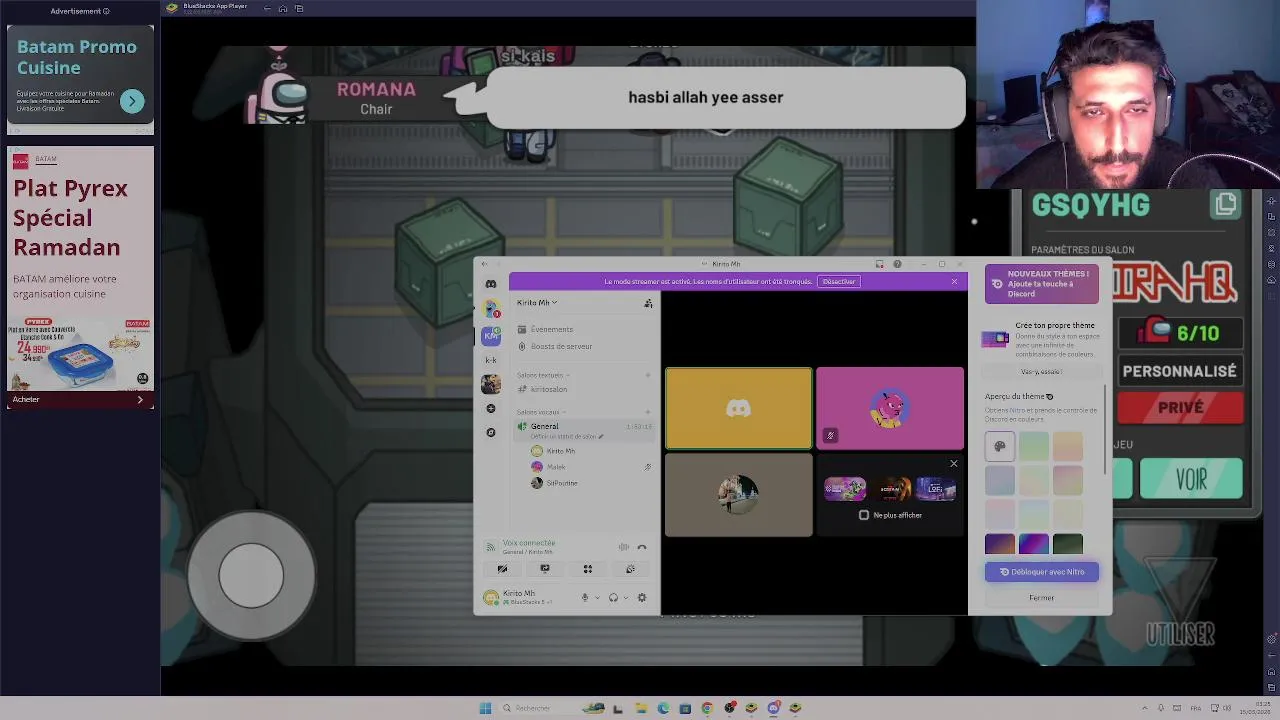Select user Malek in voice channel
This screenshot has height=720, width=1280.
point(556,467)
